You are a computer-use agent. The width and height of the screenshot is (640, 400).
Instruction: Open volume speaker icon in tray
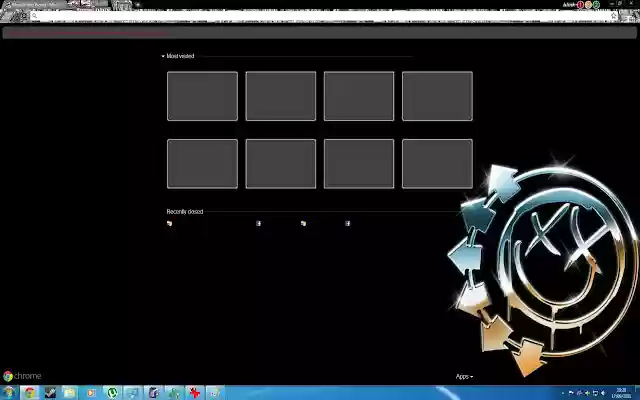point(603,393)
